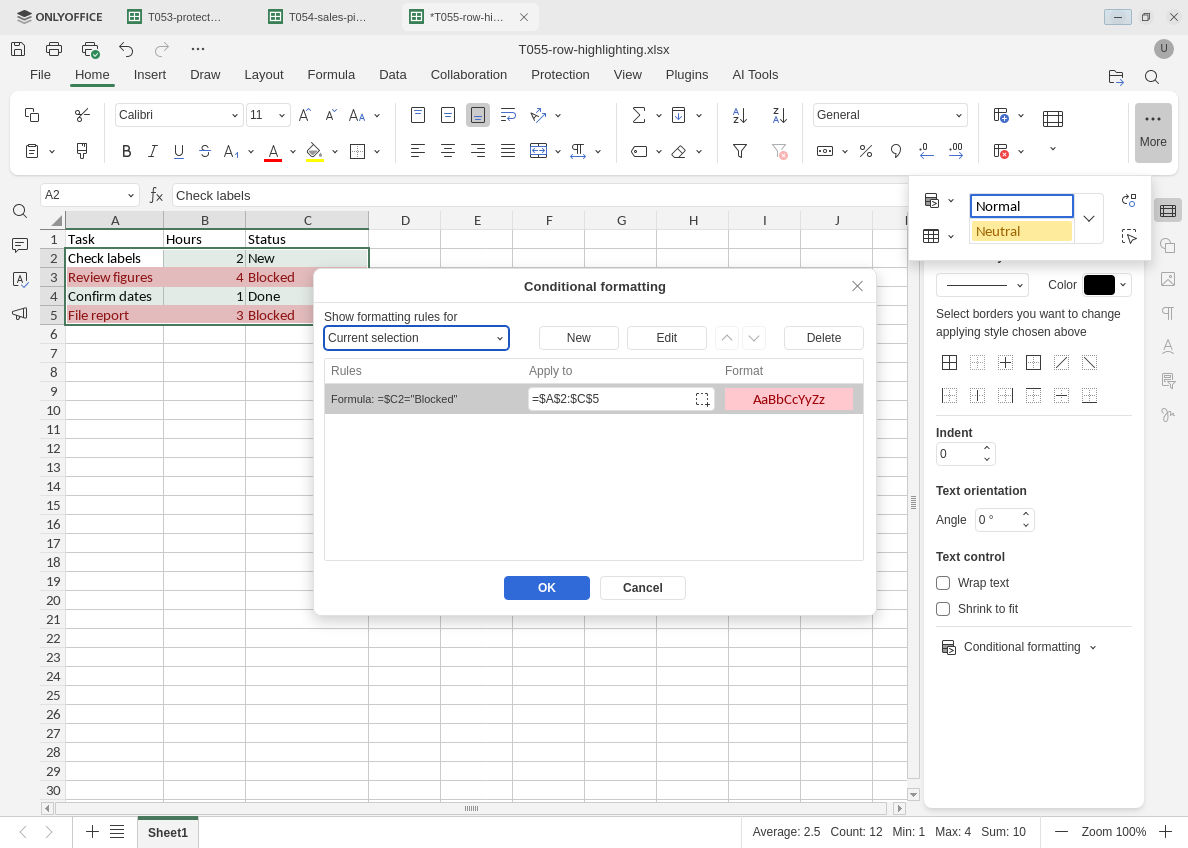The height and width of the screenshot is (848, 1188).
Task: Open the Spellcheck icon in left sidebar
Action: point(20,279)
